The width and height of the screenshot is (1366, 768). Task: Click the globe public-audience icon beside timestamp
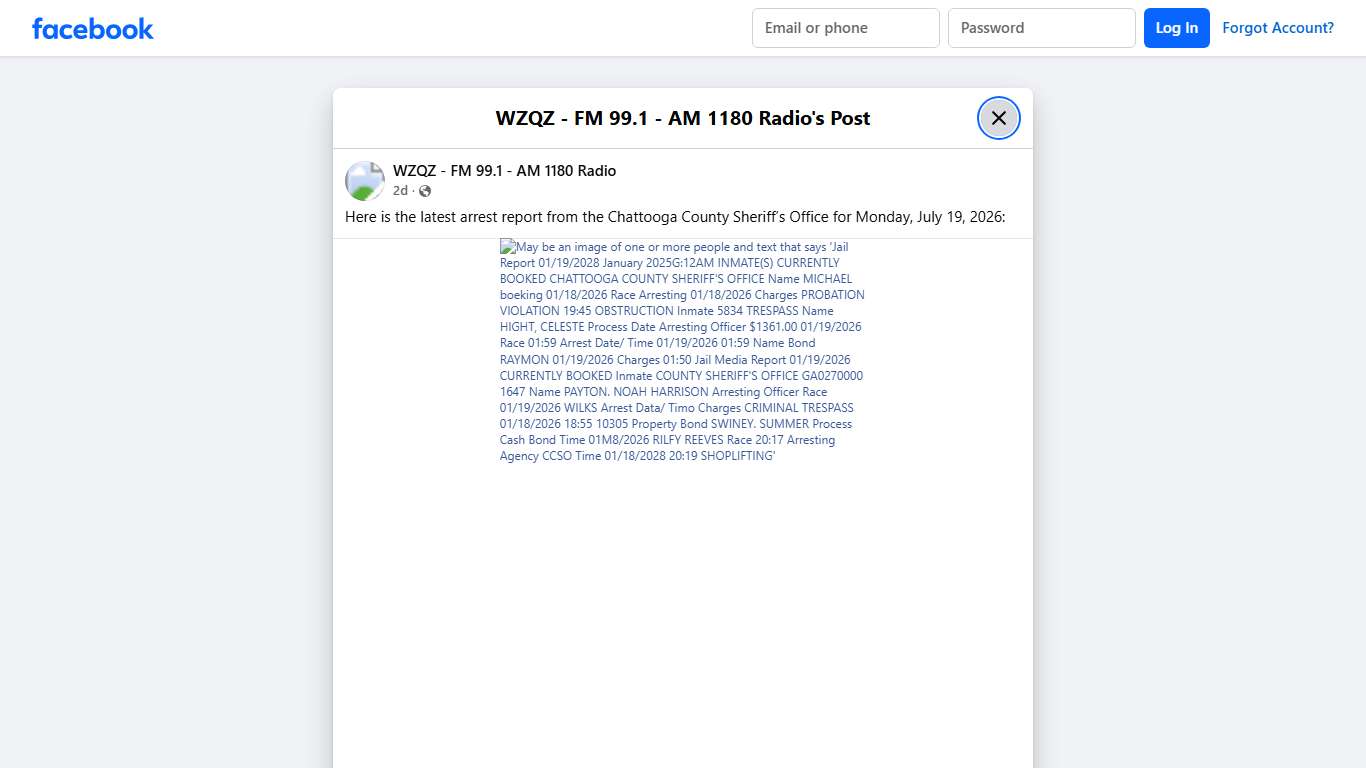424,190
